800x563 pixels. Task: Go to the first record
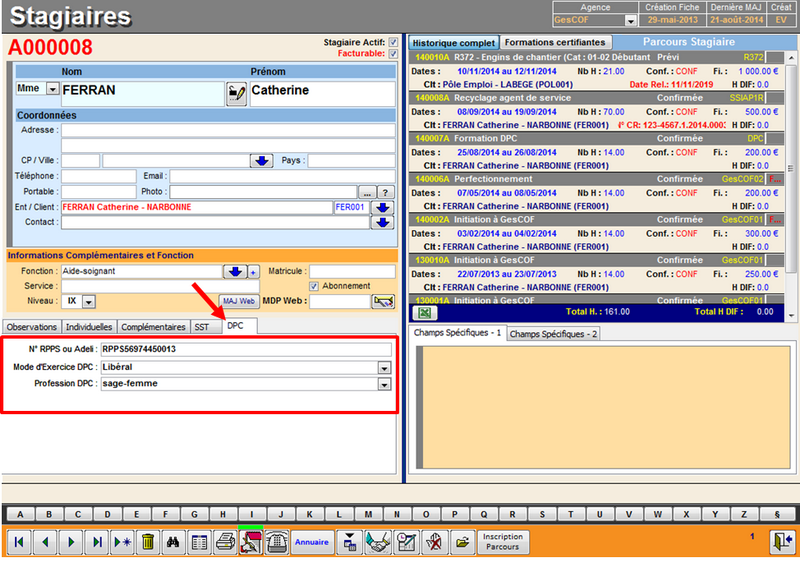pos(19,541)
